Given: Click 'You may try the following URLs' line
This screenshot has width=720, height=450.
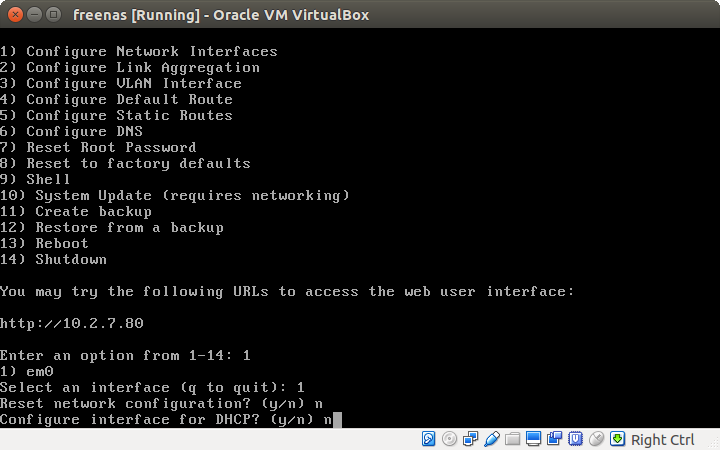Looking at the screenshot, I should [x=287, y=292].
